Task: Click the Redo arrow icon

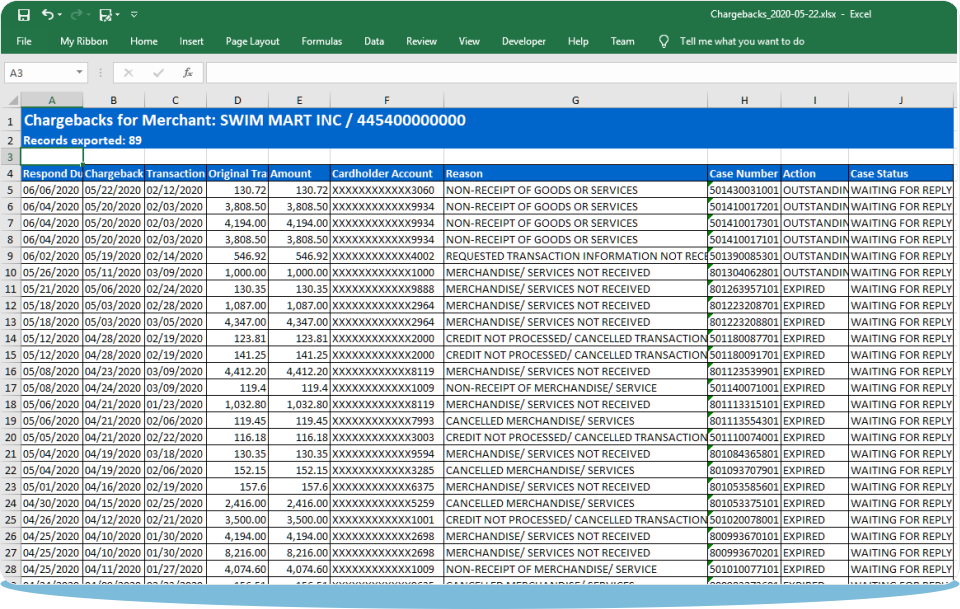Action: (x=77, y=14)
